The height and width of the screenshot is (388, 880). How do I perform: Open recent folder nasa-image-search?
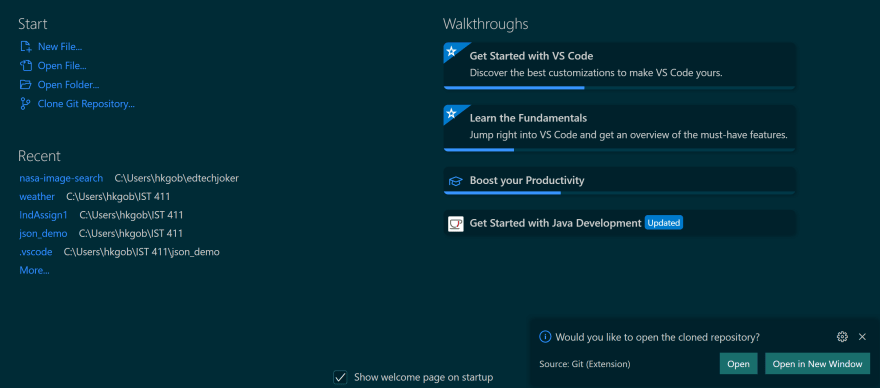click(61, 178)
